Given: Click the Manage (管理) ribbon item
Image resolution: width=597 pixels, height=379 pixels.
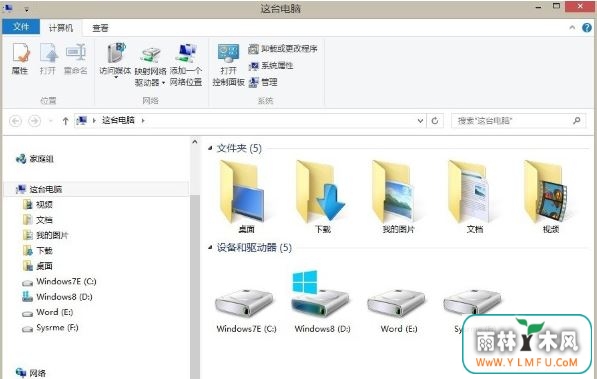Looking at the screenshot, I should click(x=263, y=82).
